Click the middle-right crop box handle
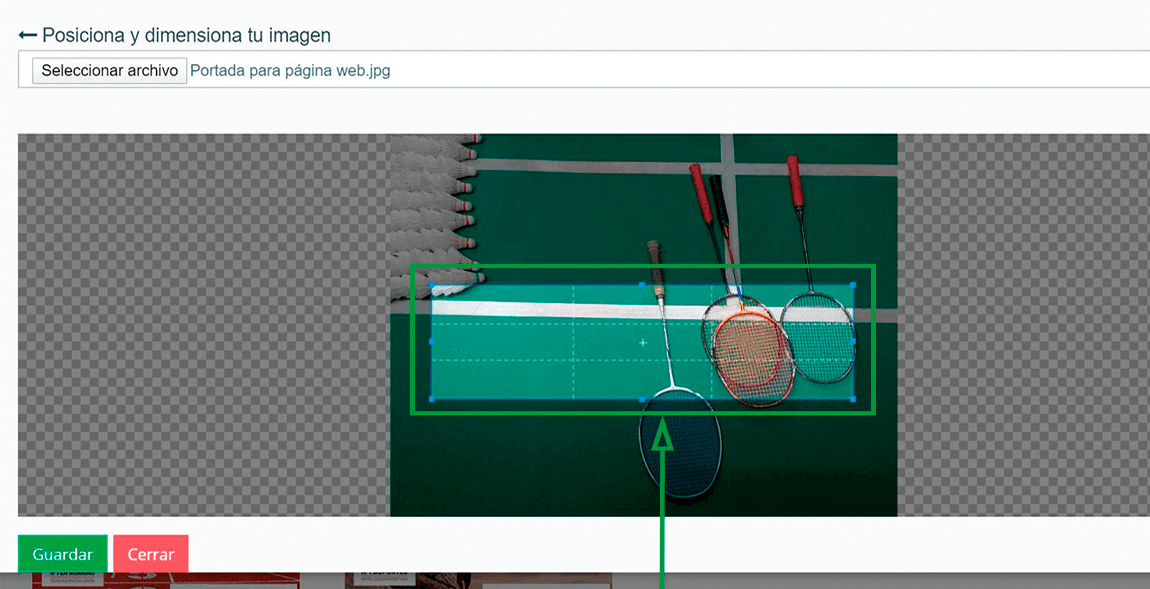Image resolution: width=1150 pixels, height=589 pixels. [x=852, y=342]
